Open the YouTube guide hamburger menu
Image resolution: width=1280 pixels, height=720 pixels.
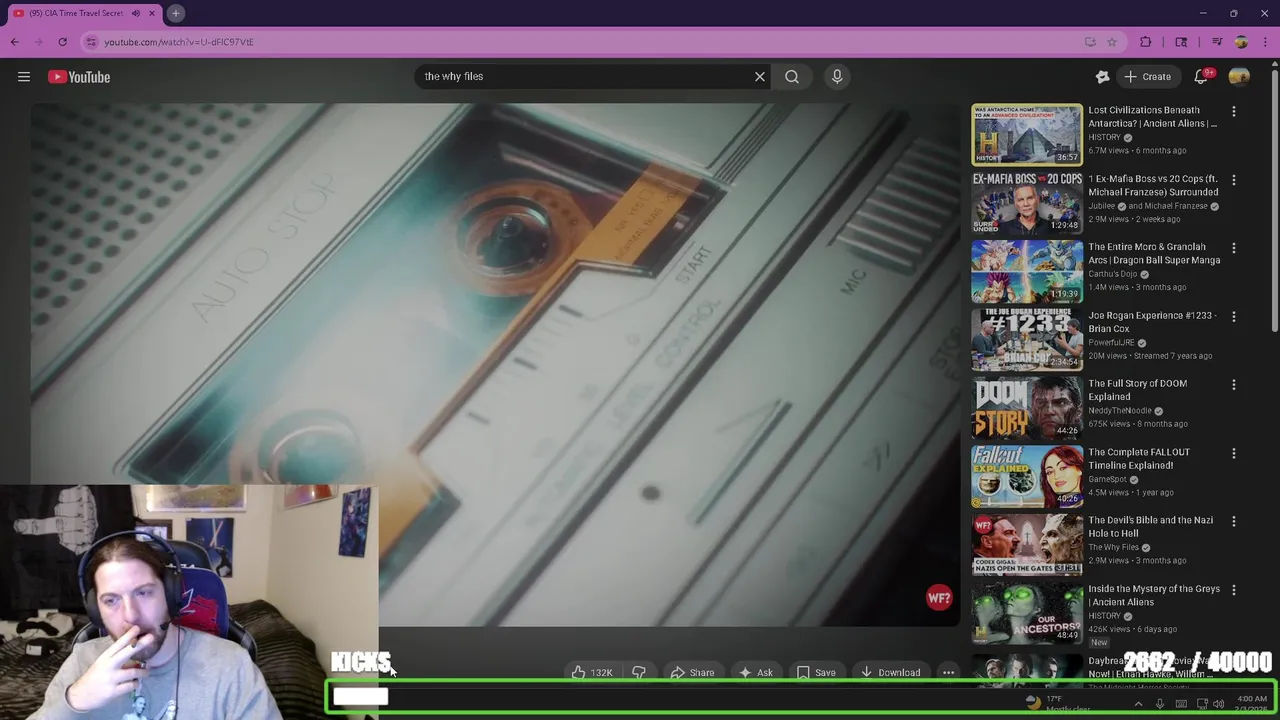point(24,77)
